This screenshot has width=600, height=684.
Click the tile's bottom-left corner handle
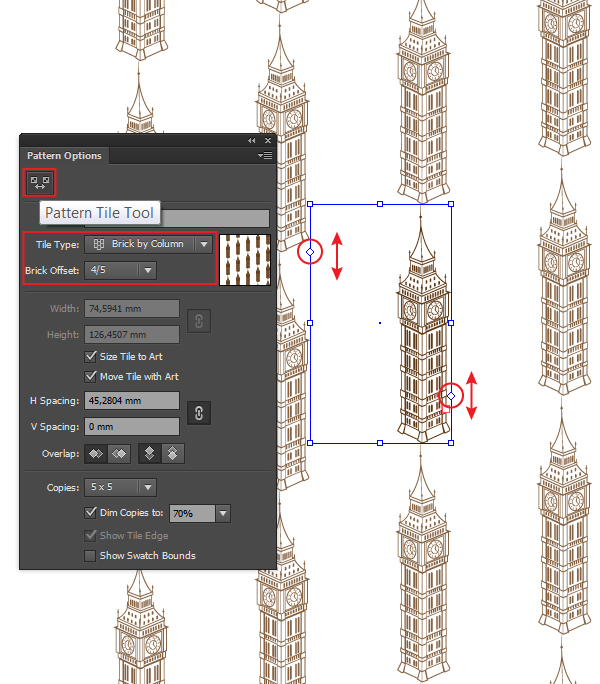point(310,443)
